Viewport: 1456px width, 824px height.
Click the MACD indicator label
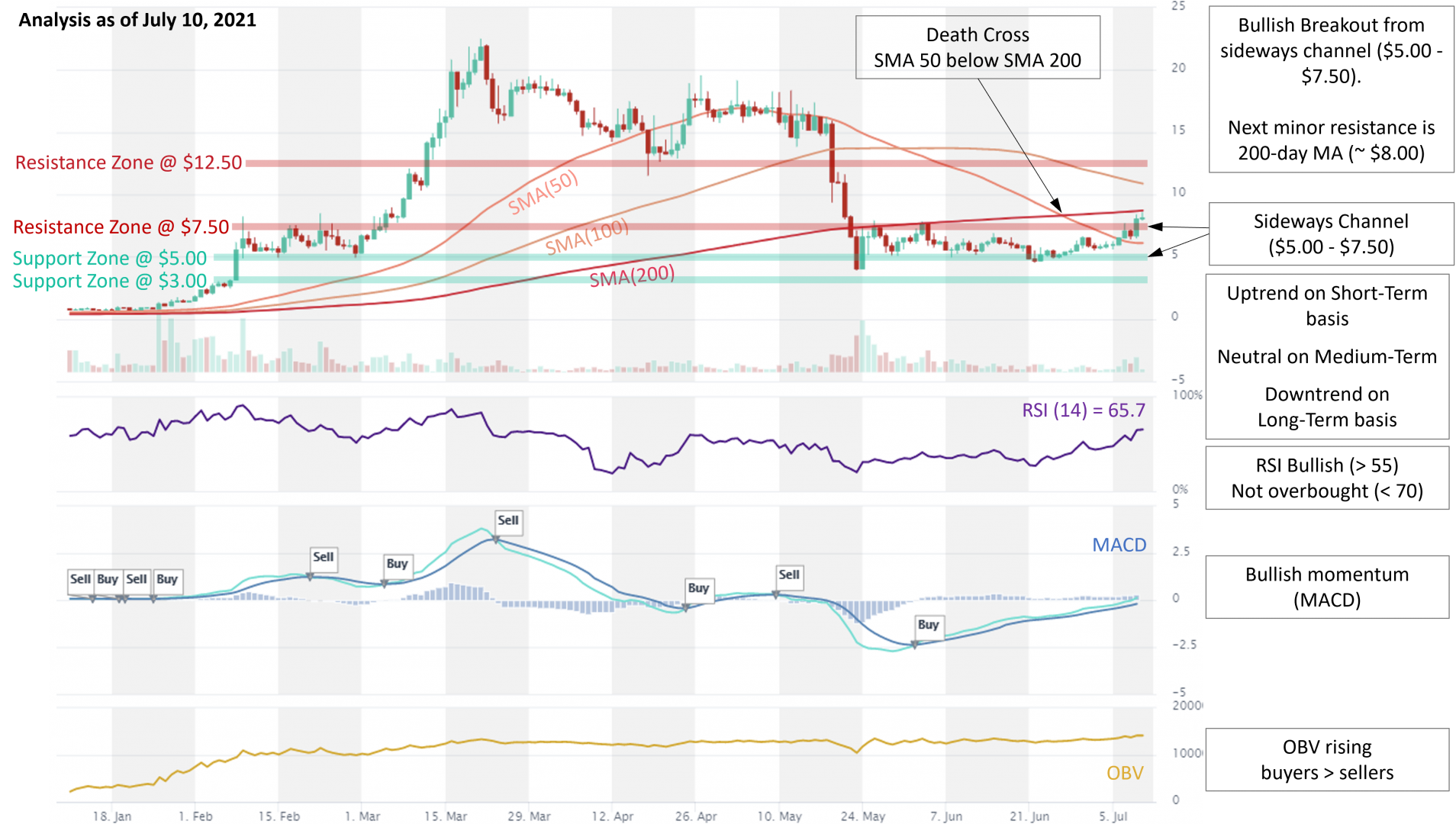pyautogui.click(x=1119, y=545)
